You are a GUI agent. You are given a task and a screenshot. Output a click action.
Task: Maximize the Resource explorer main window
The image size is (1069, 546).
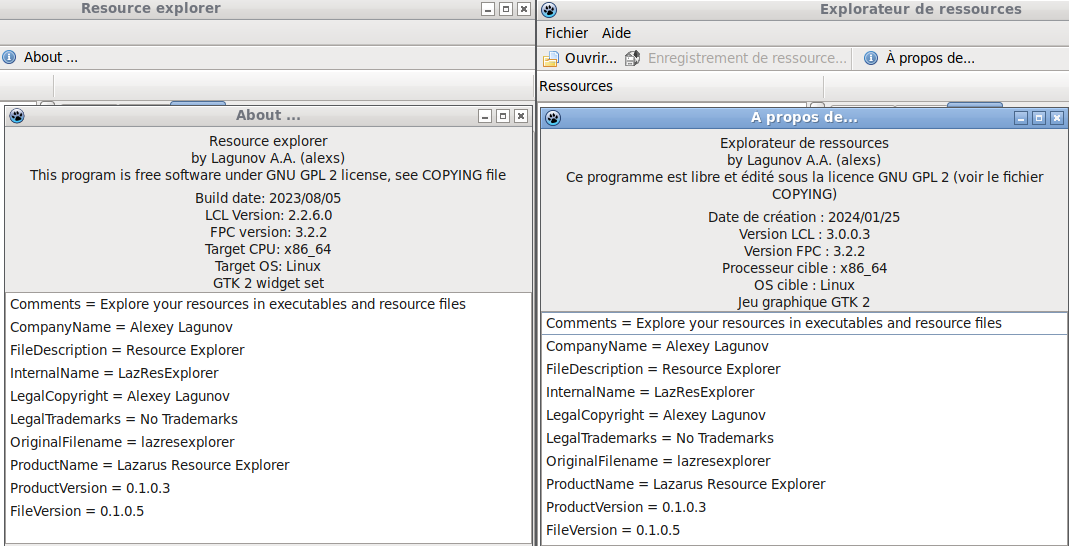tap(505, 9)
